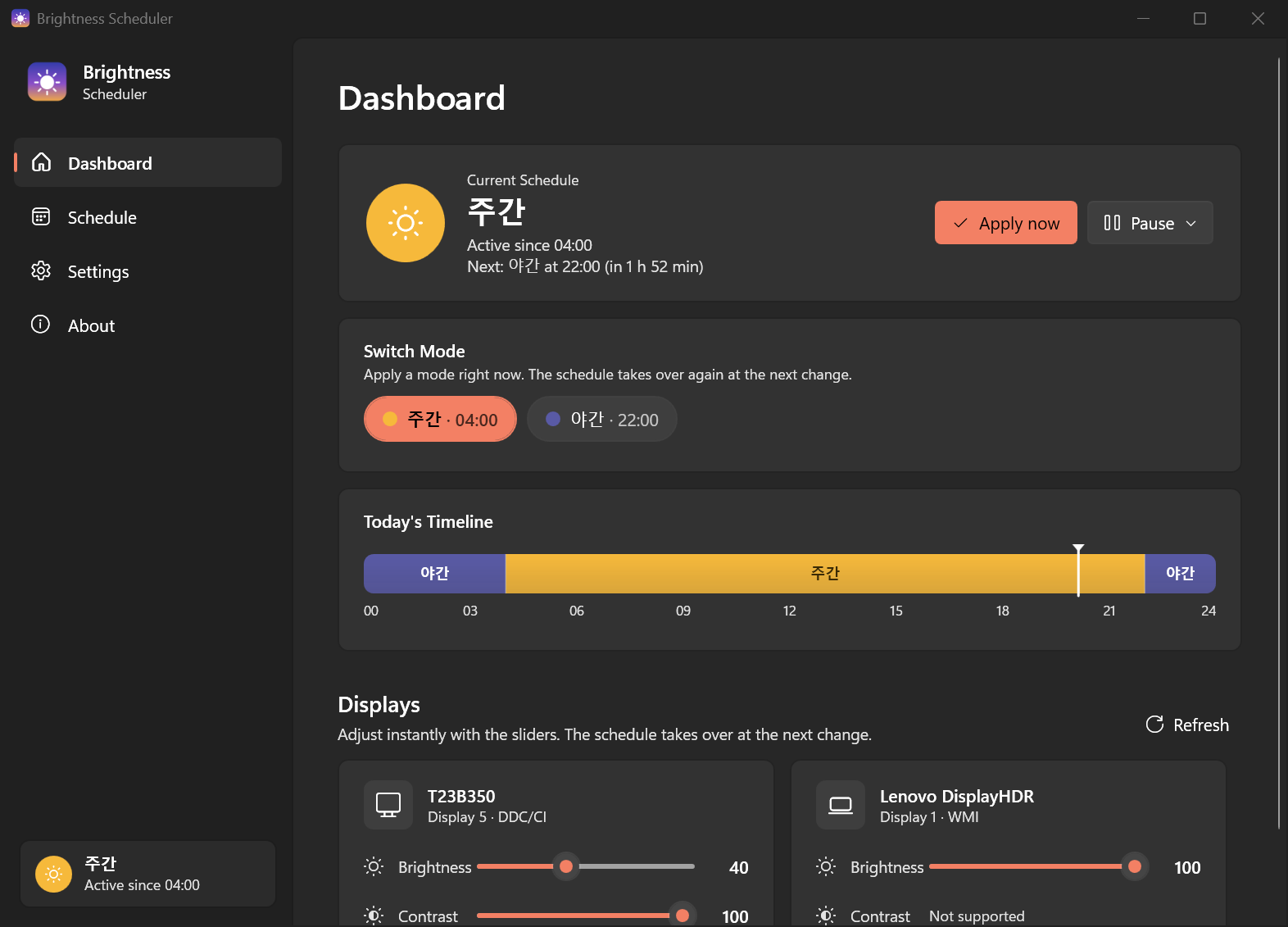
Task: Maximize the Brightness Scheduler window
Action: (1200, 18)
